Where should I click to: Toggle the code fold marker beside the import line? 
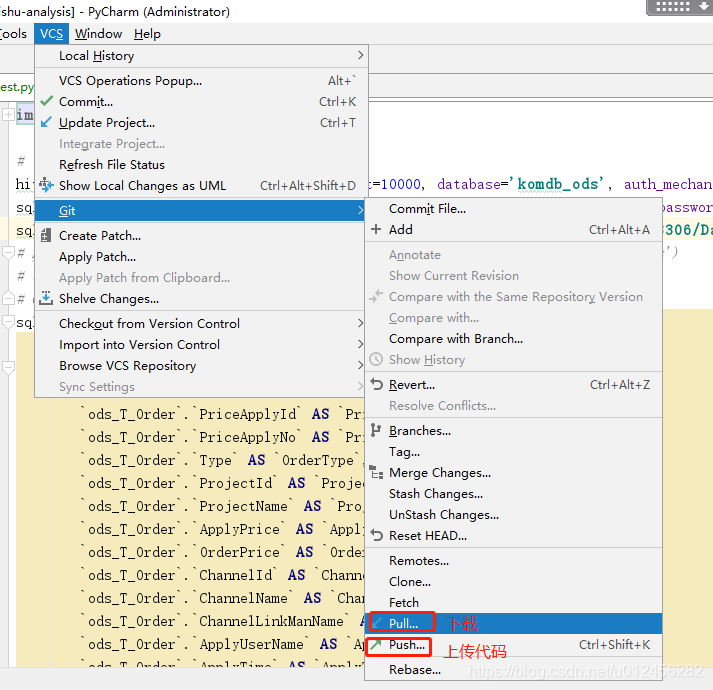click(x=8, y=115)
